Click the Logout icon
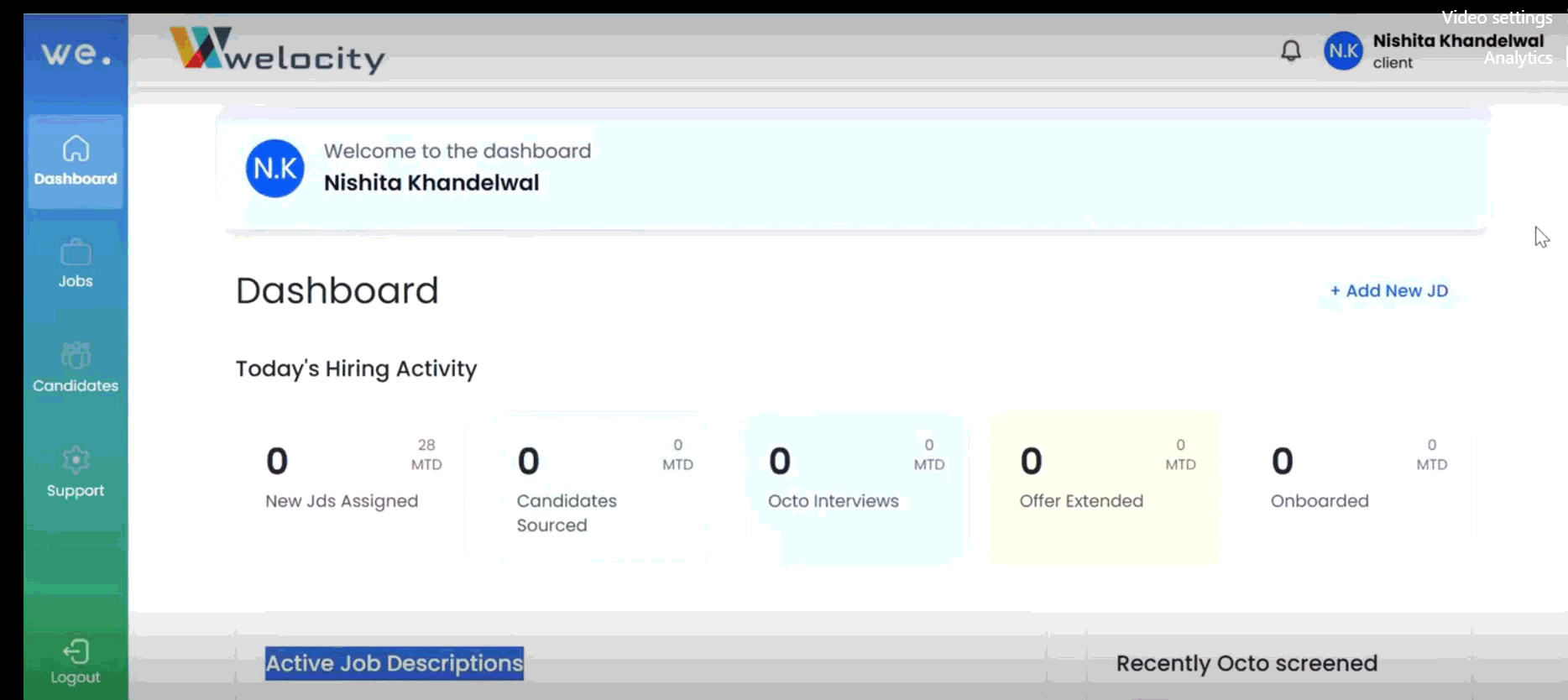Viewport: 1568px width, 700px height. coord(76,652)
